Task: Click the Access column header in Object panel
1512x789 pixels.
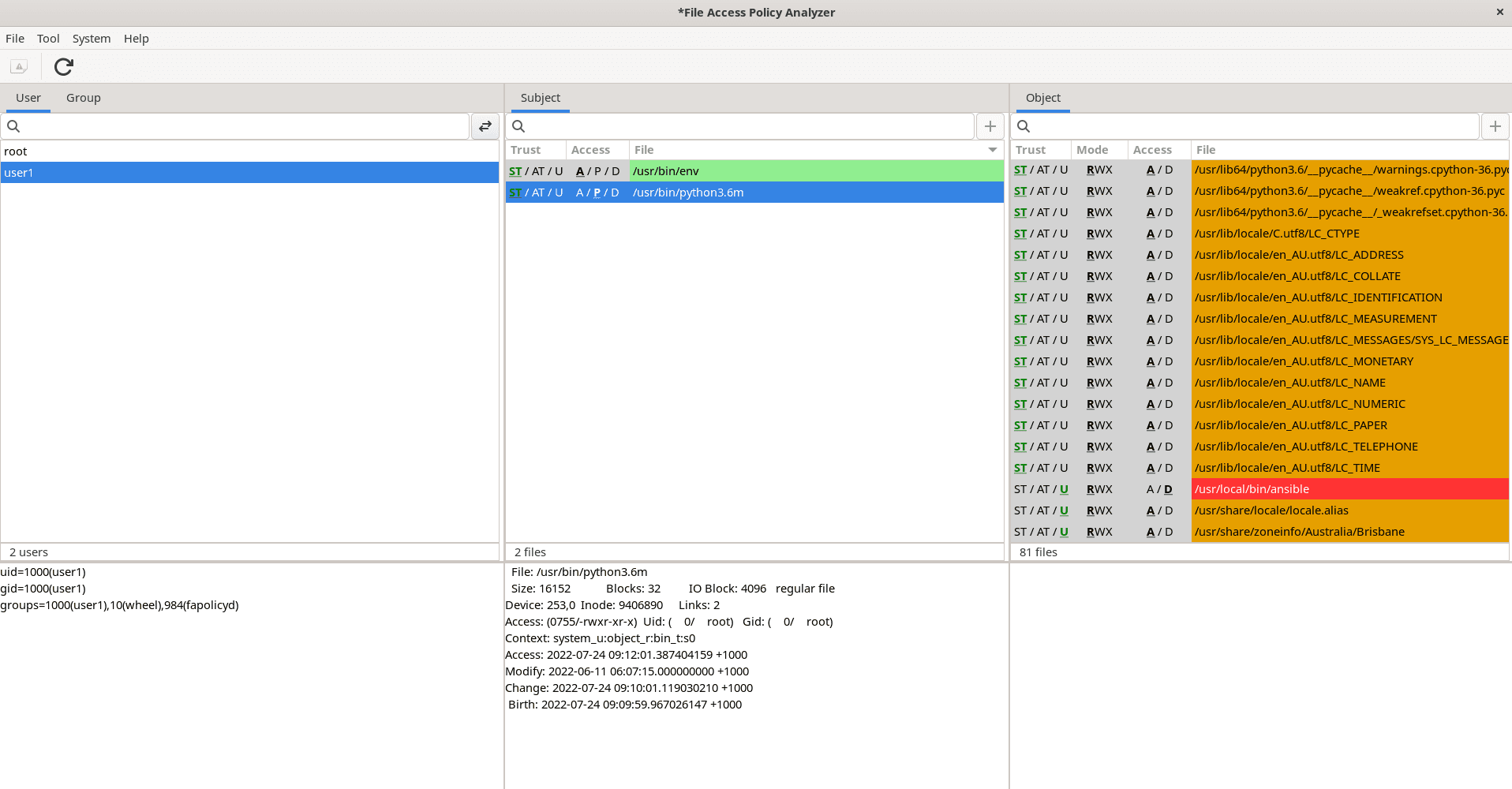Action: [x=1159, y=150]
